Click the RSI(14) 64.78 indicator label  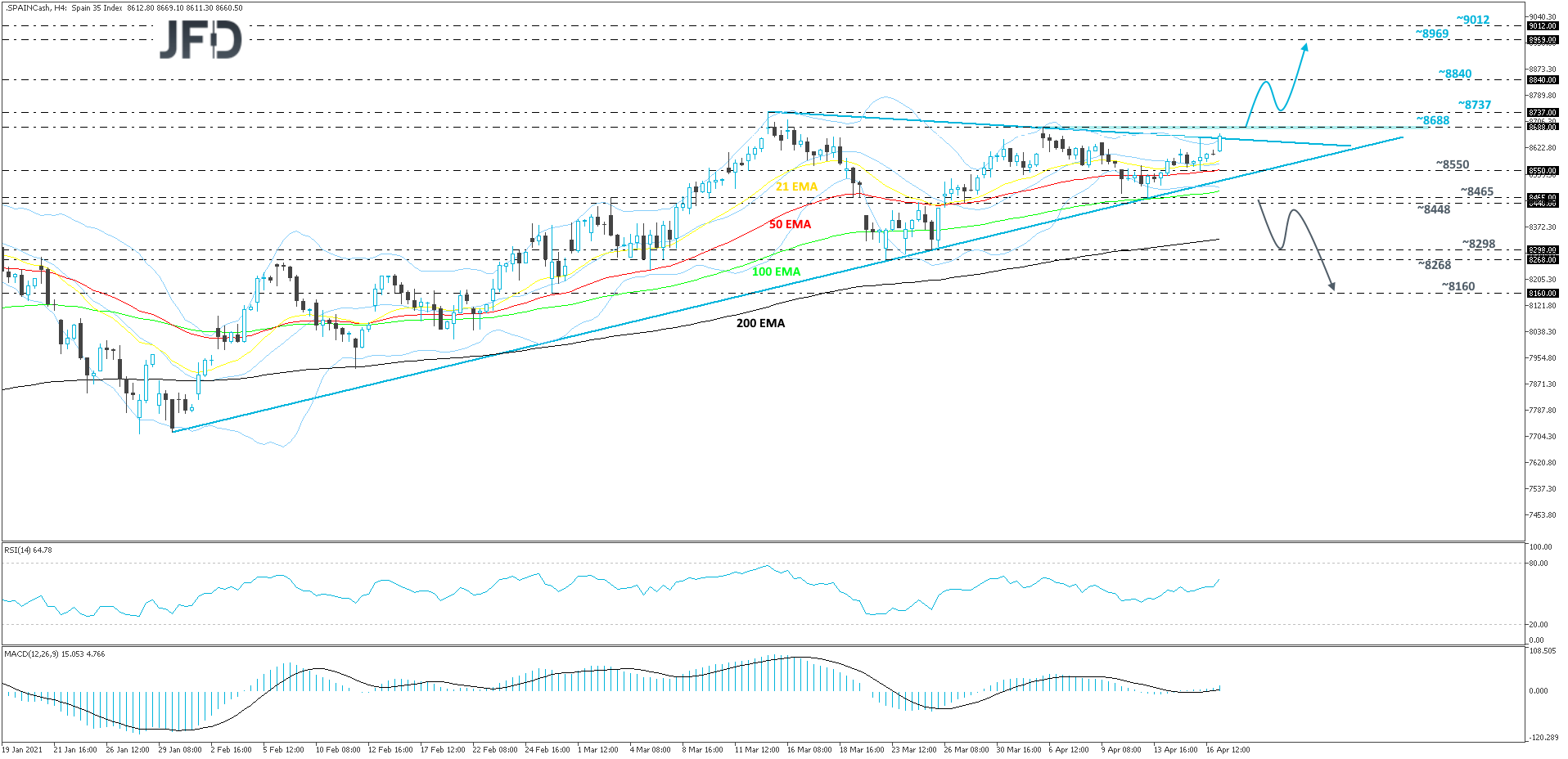[x=29, y=550]
